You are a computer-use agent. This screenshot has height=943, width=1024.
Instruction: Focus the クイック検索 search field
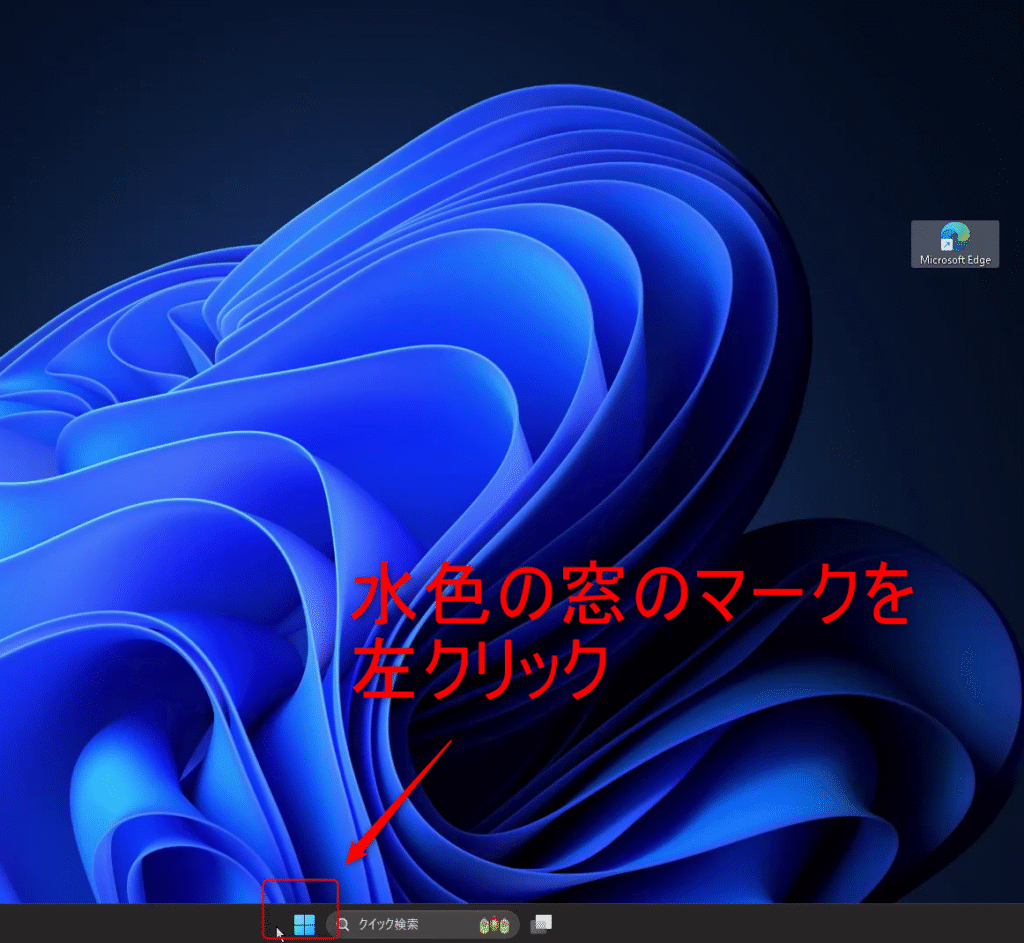[x=423, y=925]
